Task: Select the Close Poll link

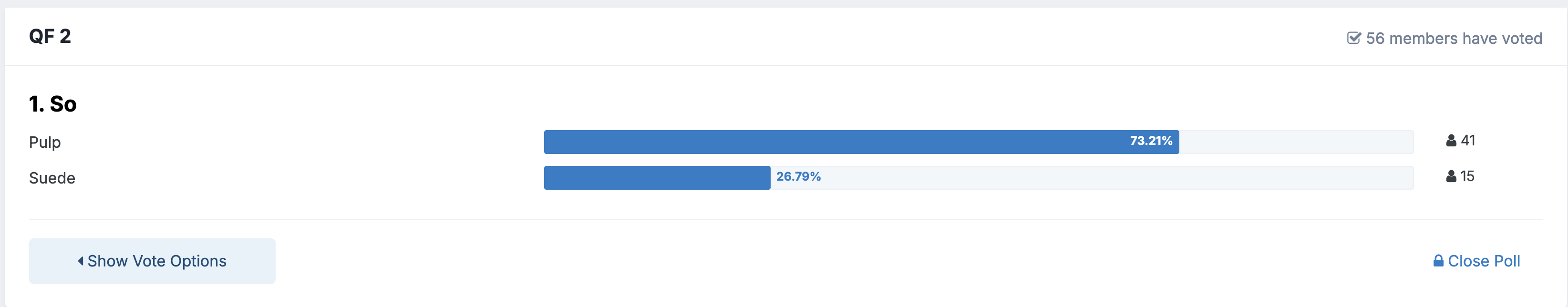Action: 1477,261
